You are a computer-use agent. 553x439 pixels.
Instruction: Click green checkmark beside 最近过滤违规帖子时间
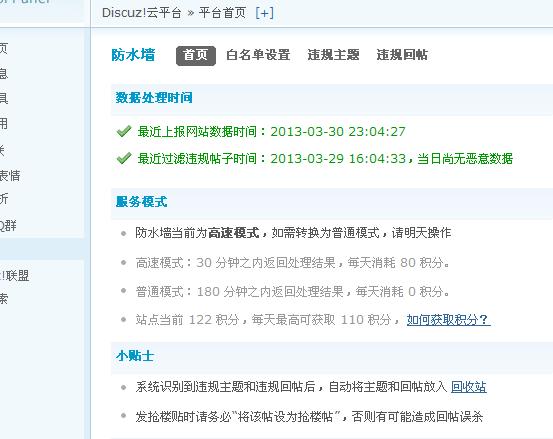[124, 158]
